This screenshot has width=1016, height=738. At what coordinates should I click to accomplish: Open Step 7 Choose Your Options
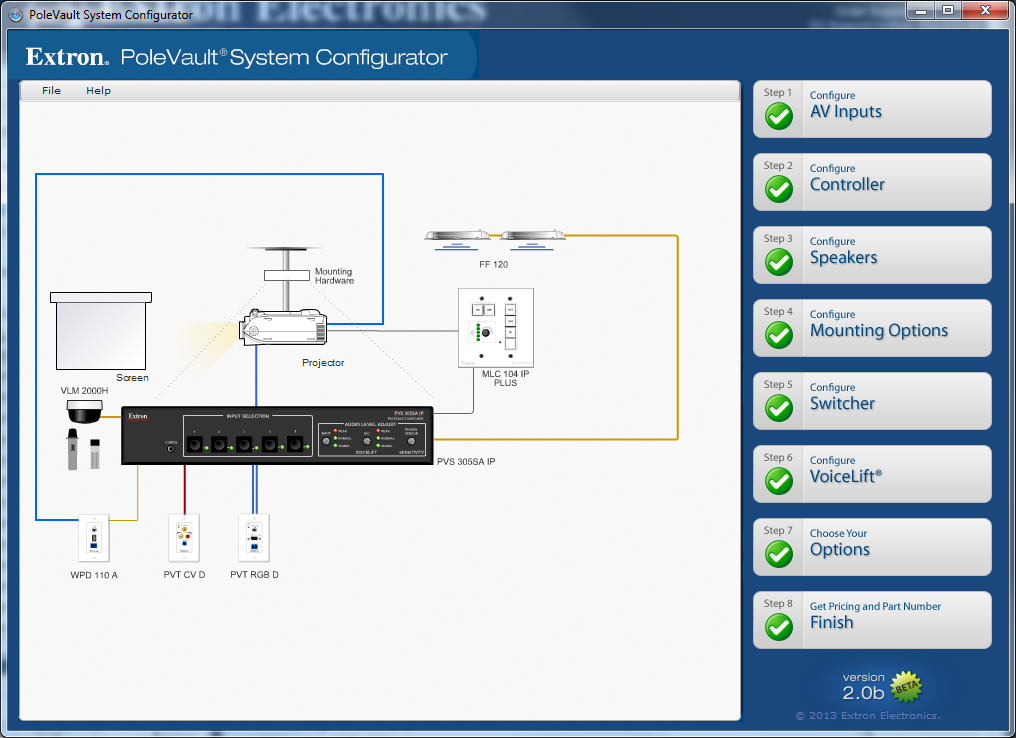pyautogui.click(x=872, y=547)
